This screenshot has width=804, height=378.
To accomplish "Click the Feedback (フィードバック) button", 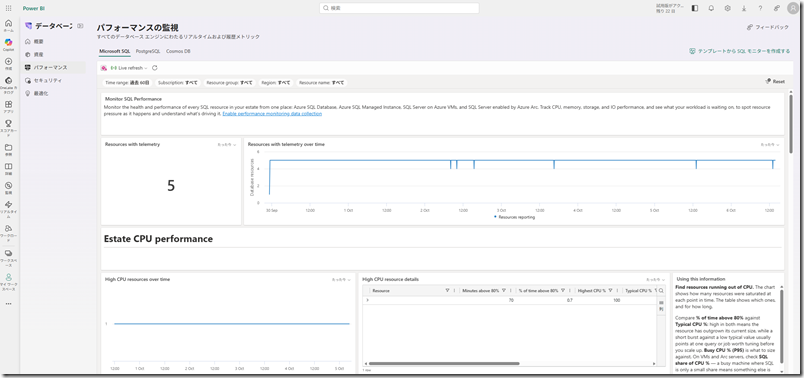I will [x=768, y=27].
